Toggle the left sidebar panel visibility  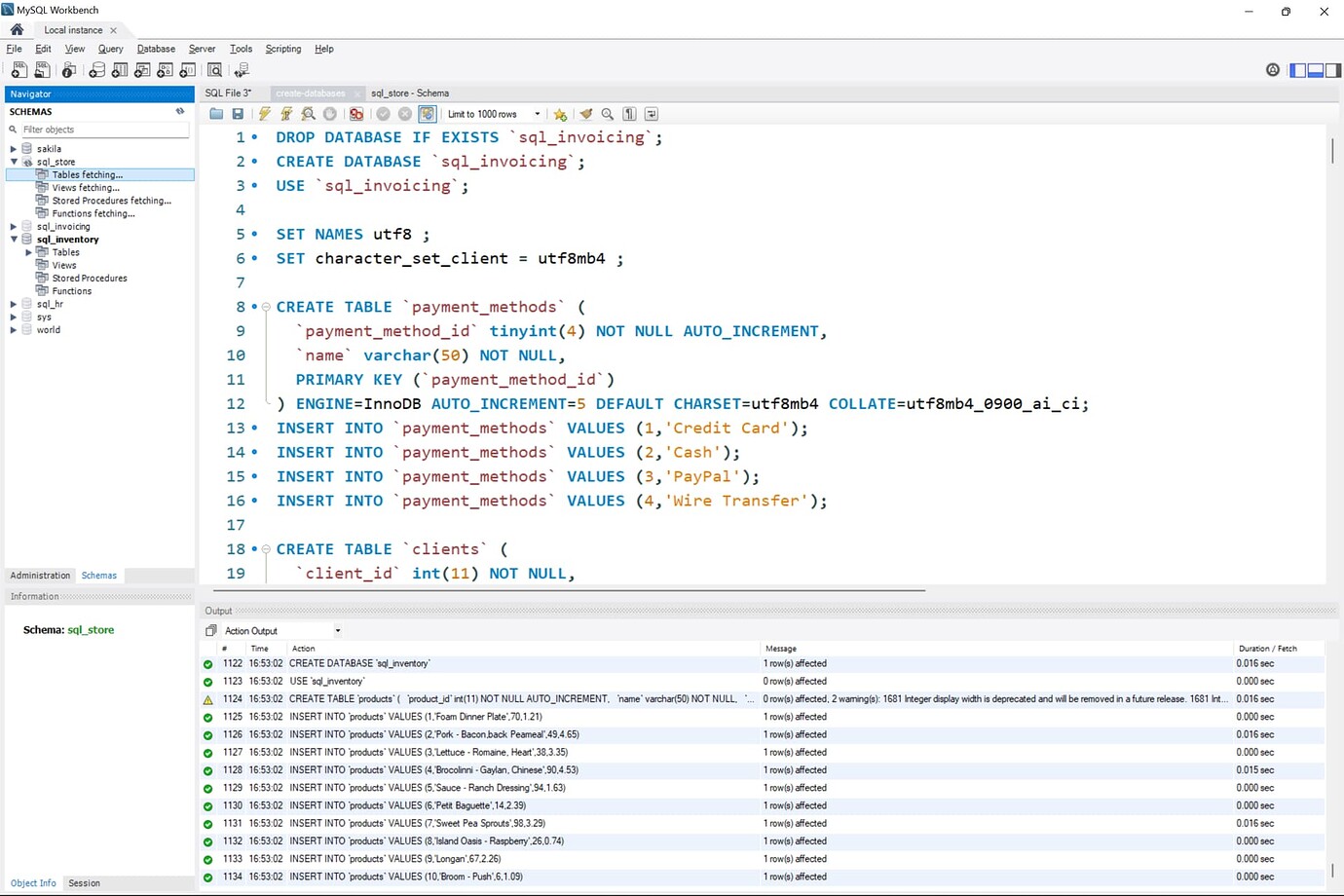pos(1297,70)
